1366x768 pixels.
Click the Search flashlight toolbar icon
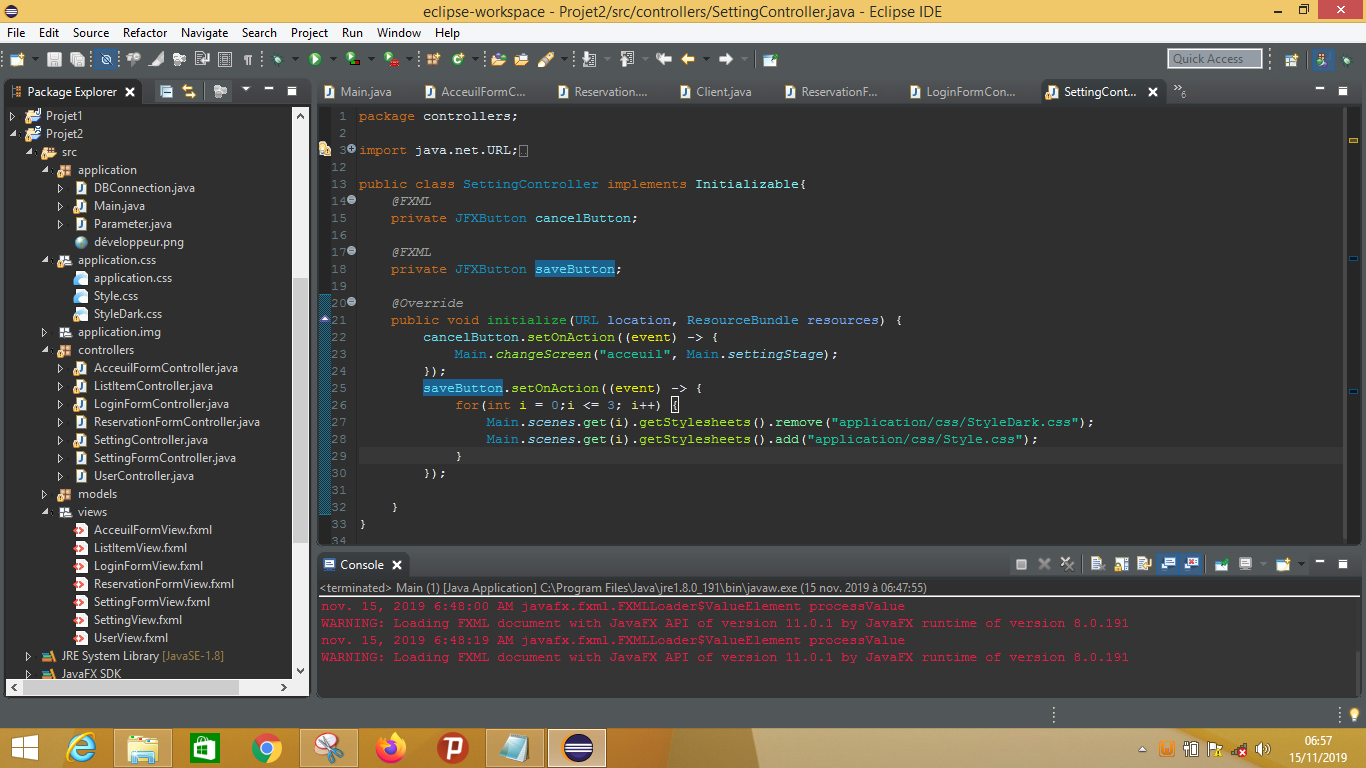tap(545, 59)
